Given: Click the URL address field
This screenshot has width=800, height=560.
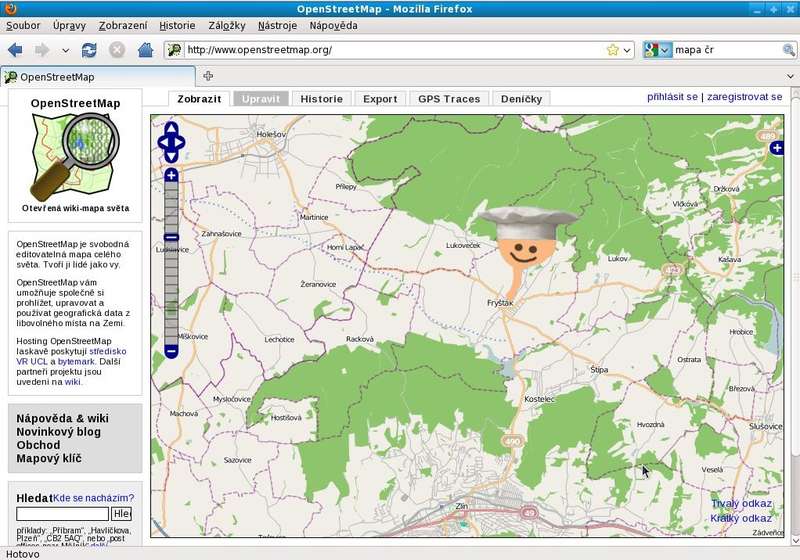Looking at the screenshot, I should pos(394,50).
